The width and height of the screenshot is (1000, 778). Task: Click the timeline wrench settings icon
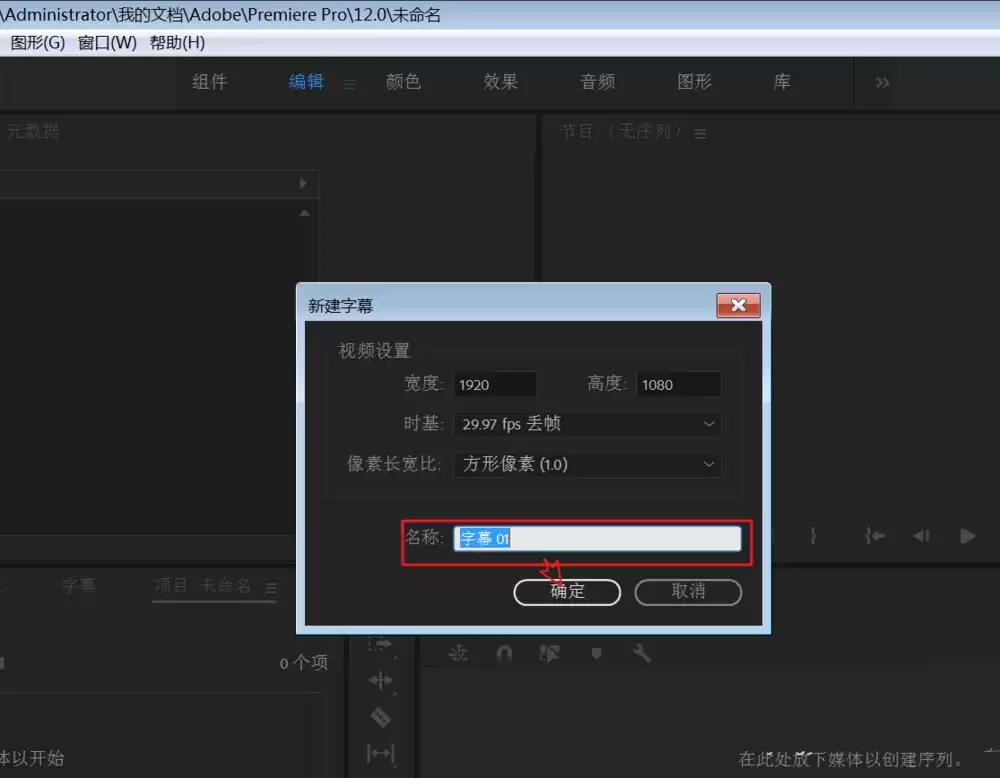pos(642,654)
